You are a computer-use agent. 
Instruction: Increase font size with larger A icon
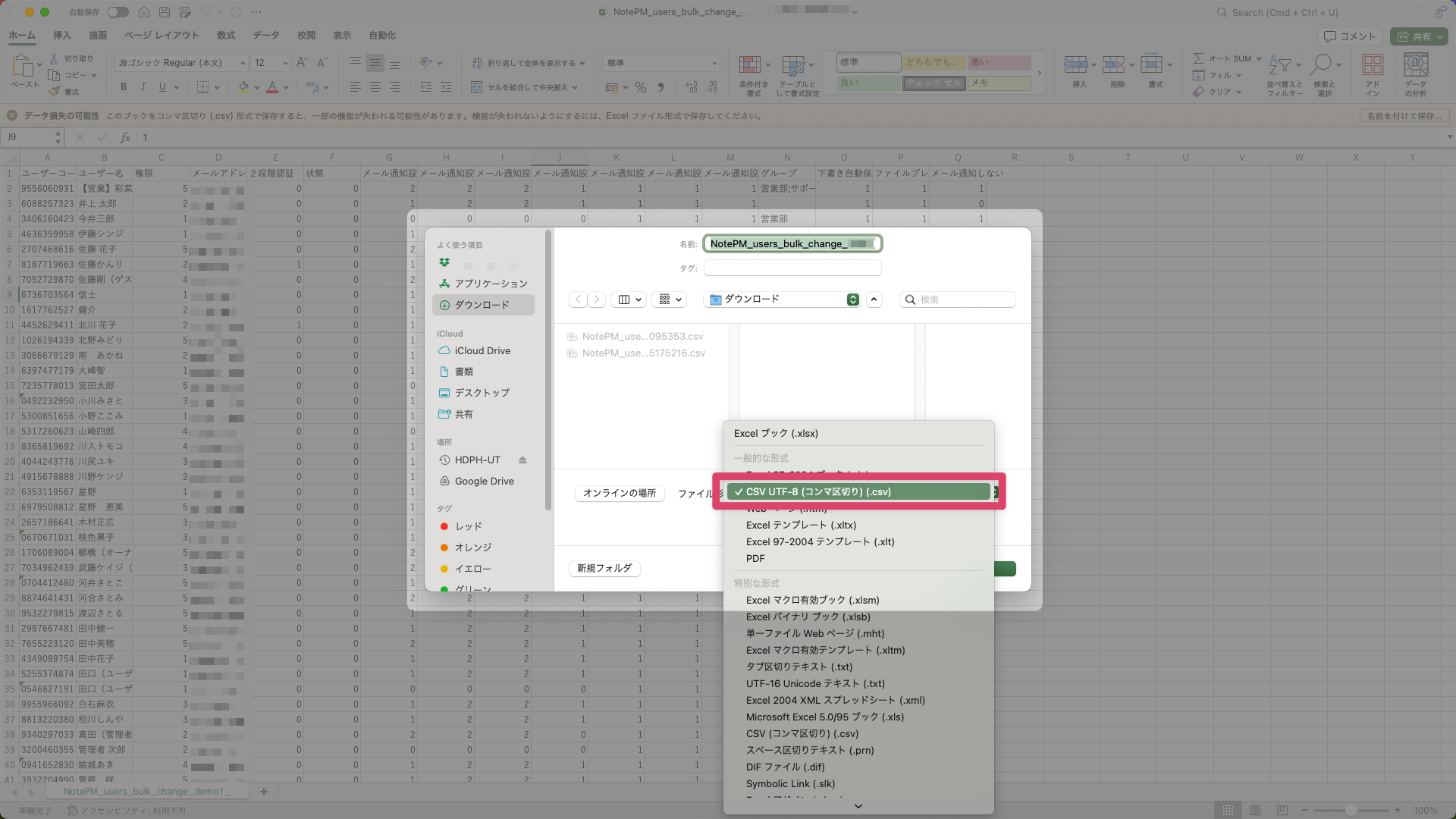tap(302, 63)
